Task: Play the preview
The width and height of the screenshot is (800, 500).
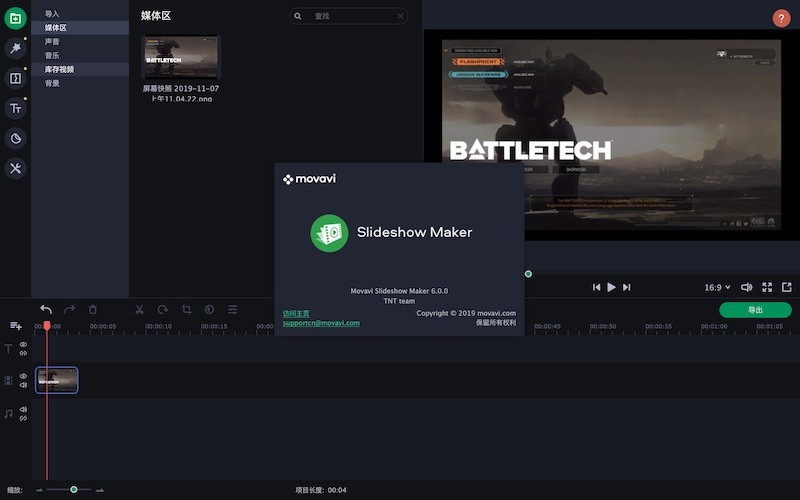Action: [x=611, y=287]
